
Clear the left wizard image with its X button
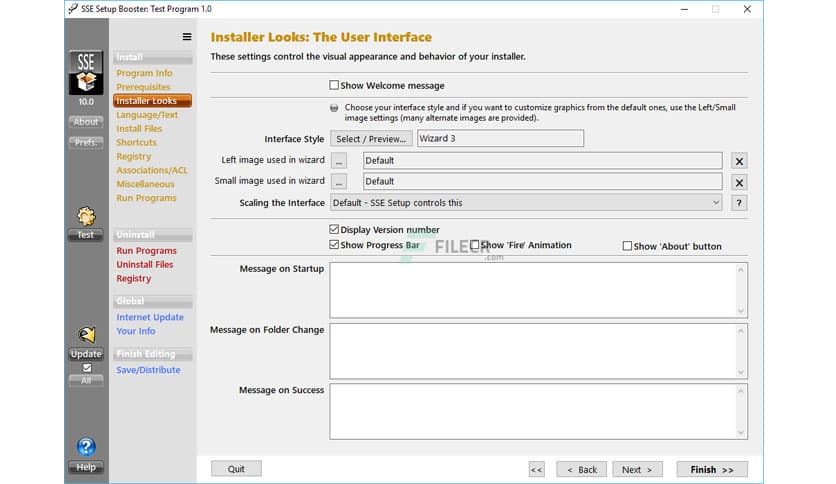click(739, 161)
